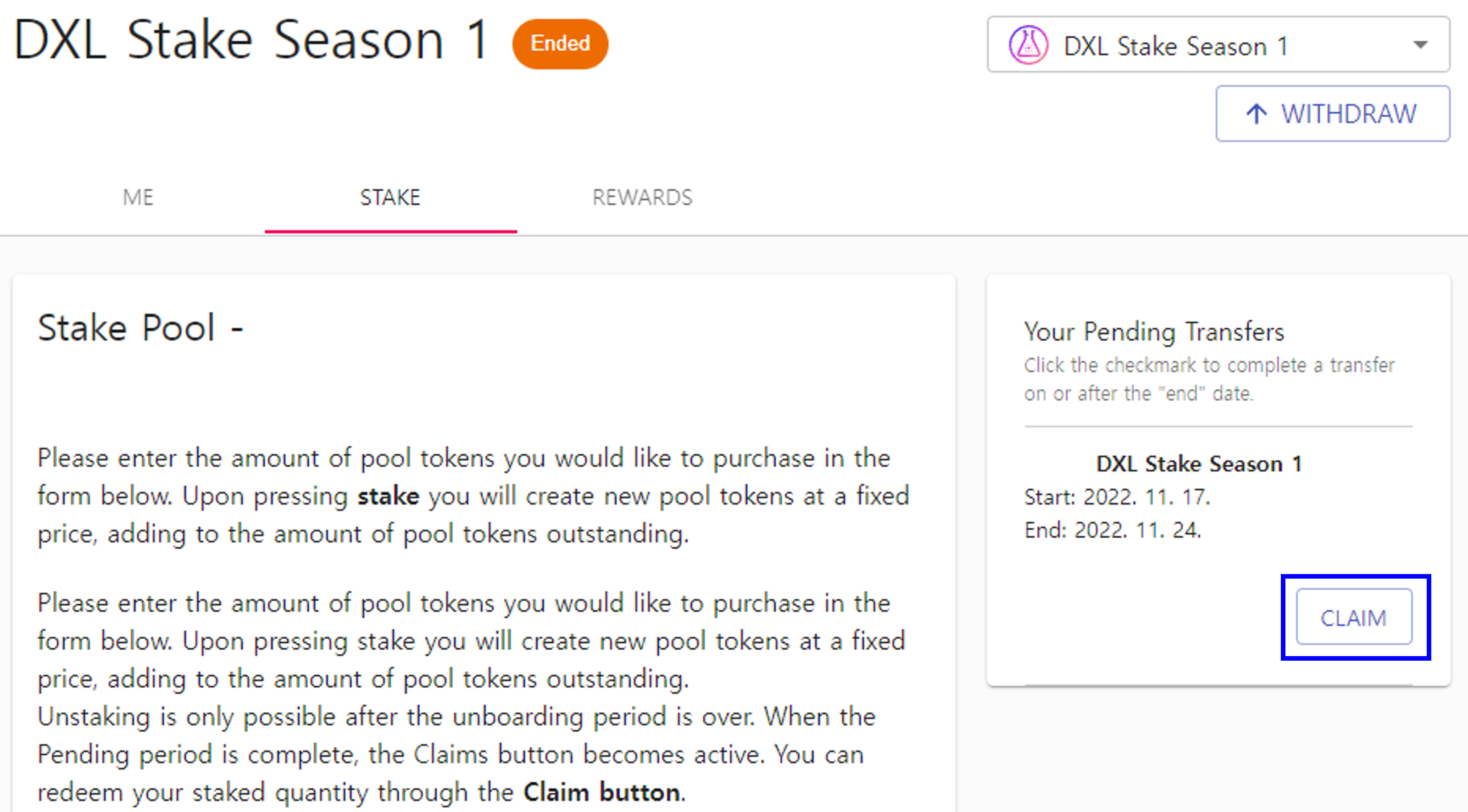1468x812 pixels.
Task: Click the Stake Pool heading
Action: coord(140,329)
